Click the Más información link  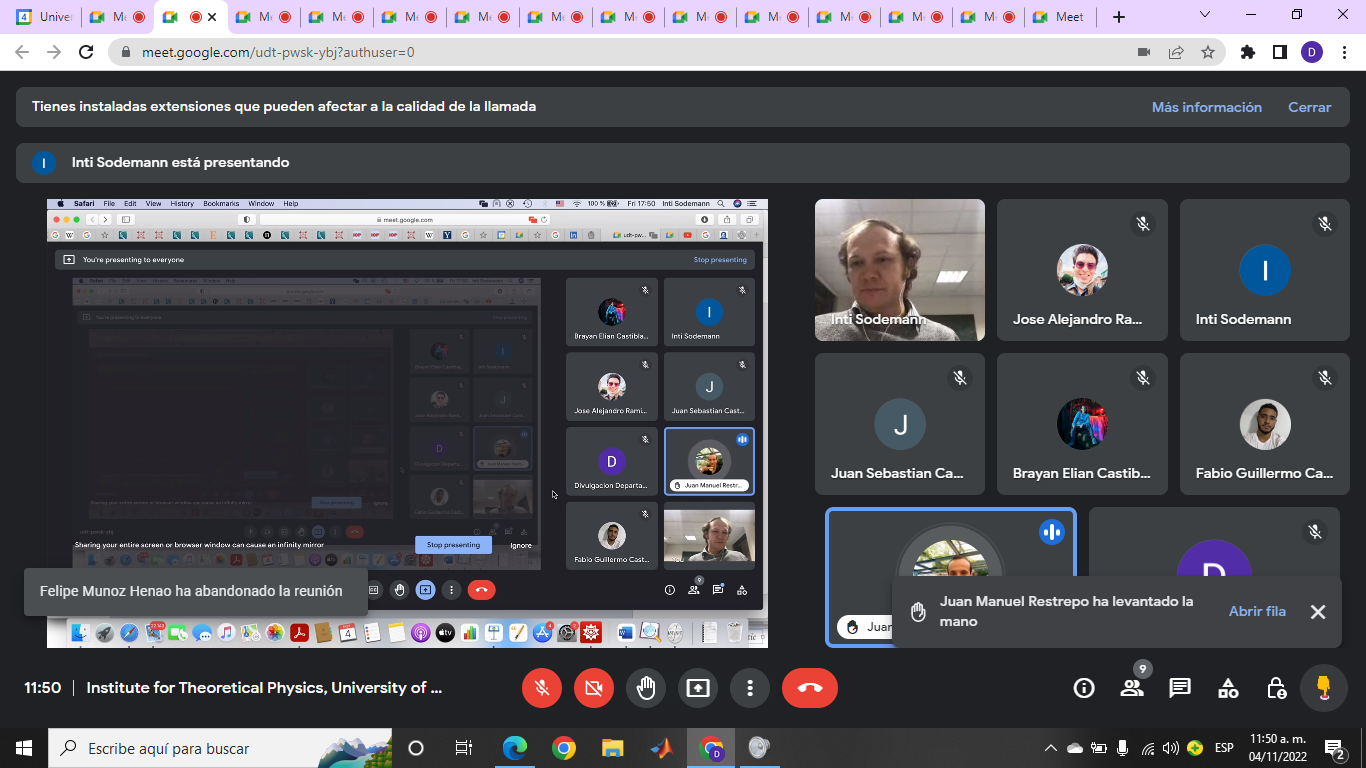click(x=1206, y=107)
